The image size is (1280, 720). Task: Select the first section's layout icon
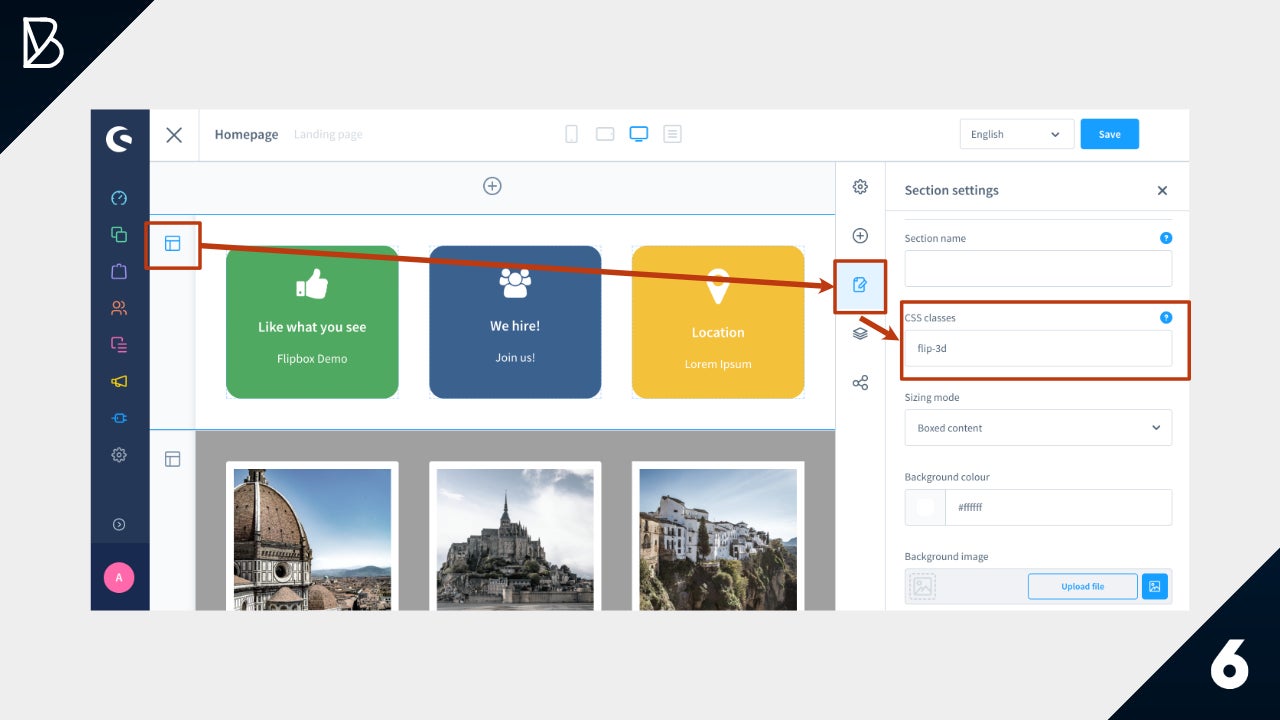pyautogui.click(x=173, y=244)
